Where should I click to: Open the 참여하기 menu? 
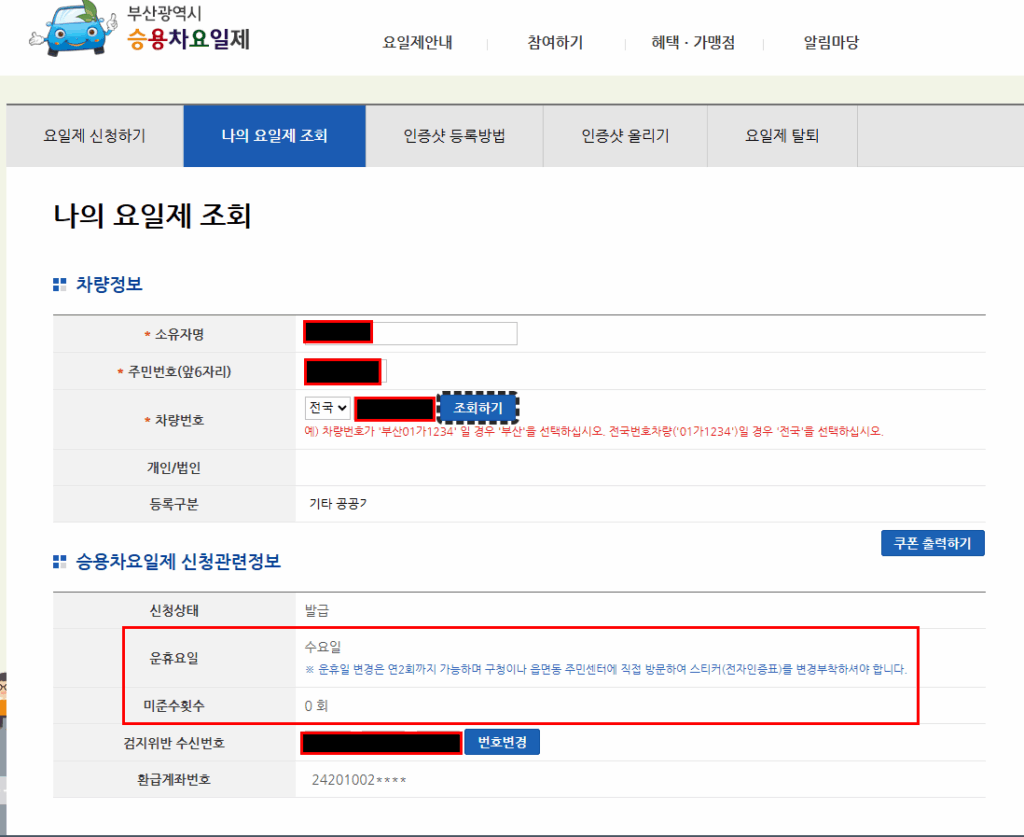tap(555, 42)
